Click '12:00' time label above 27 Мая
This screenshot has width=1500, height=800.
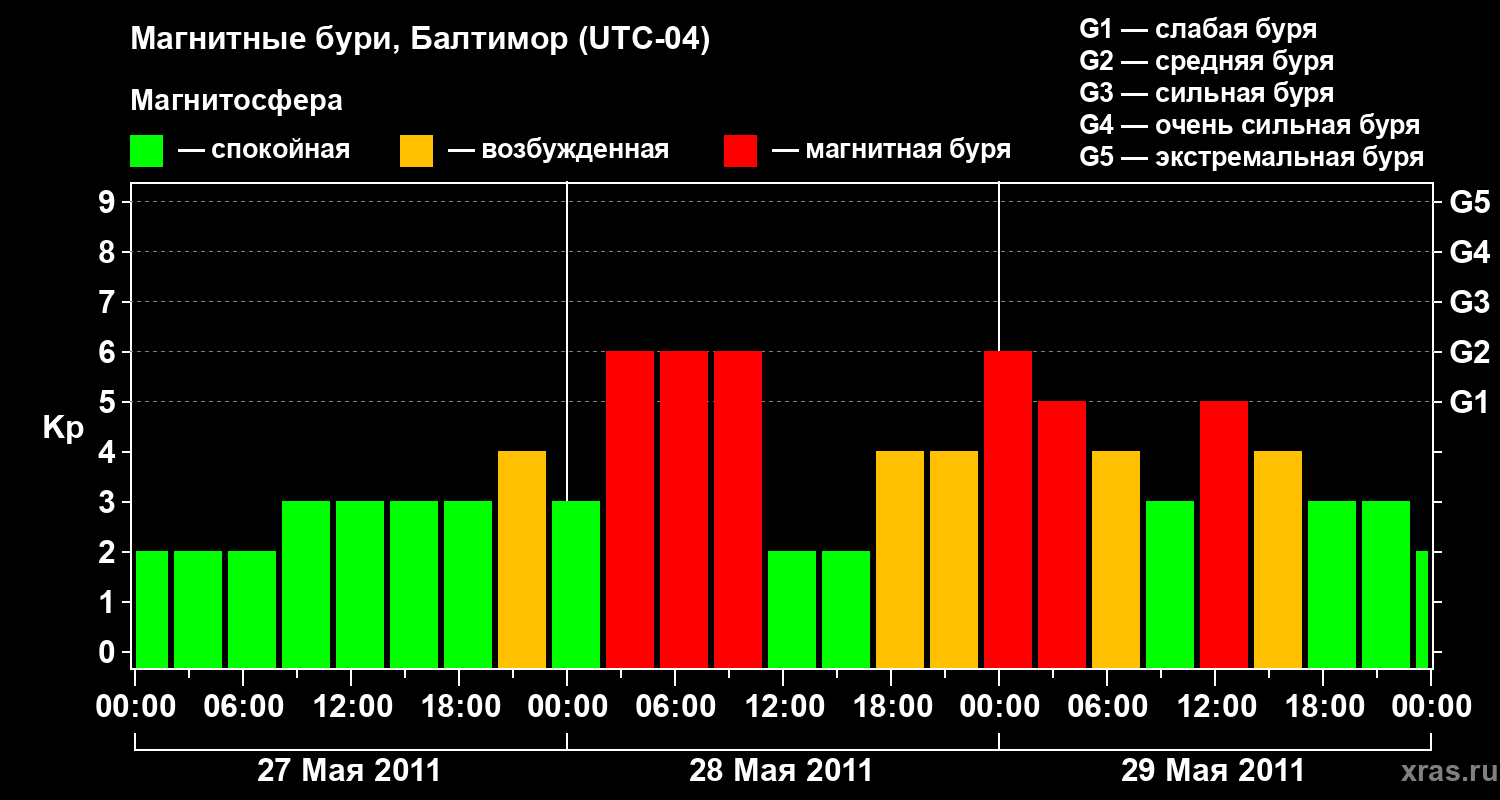point(352,707)
